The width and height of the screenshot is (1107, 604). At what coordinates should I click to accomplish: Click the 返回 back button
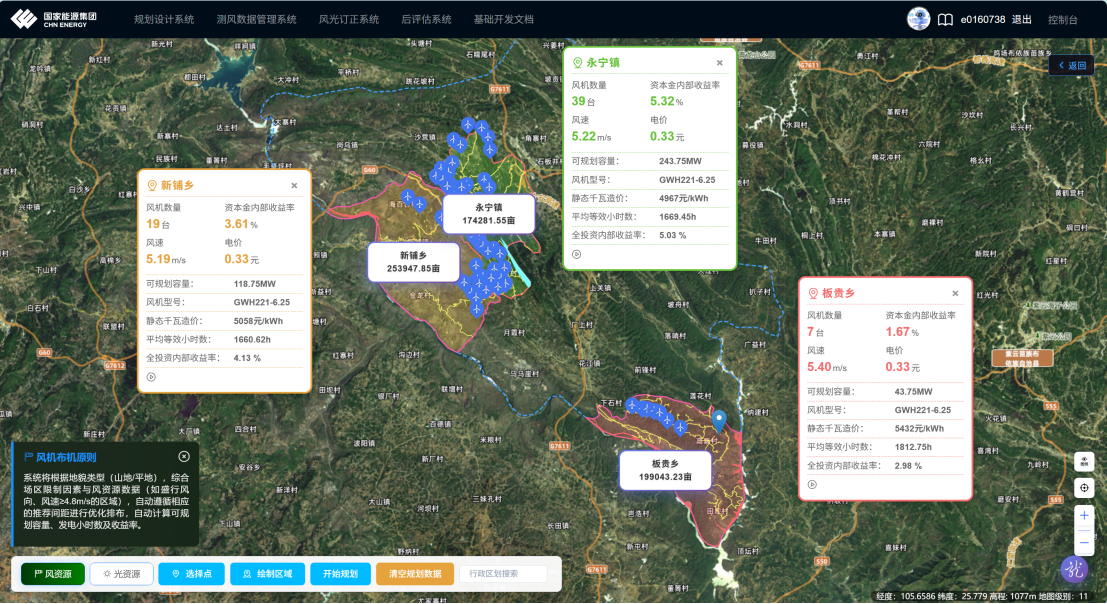point(1072,65)
